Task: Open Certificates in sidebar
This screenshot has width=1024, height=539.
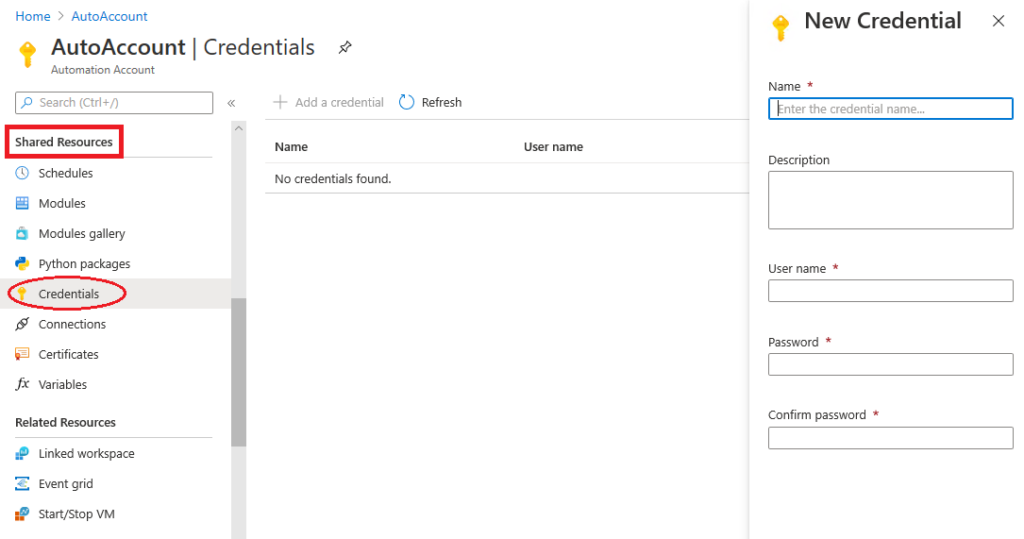Action: tap(69, 354)
